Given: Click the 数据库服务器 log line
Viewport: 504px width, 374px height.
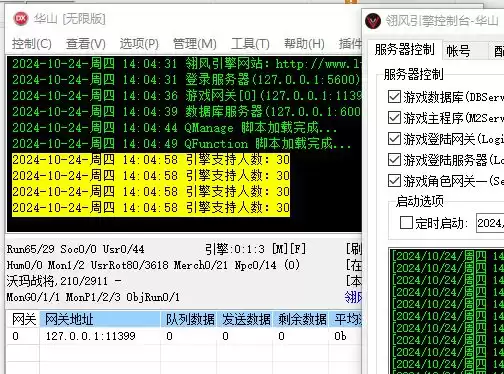Looking at the screenshot, I should 187,111.
